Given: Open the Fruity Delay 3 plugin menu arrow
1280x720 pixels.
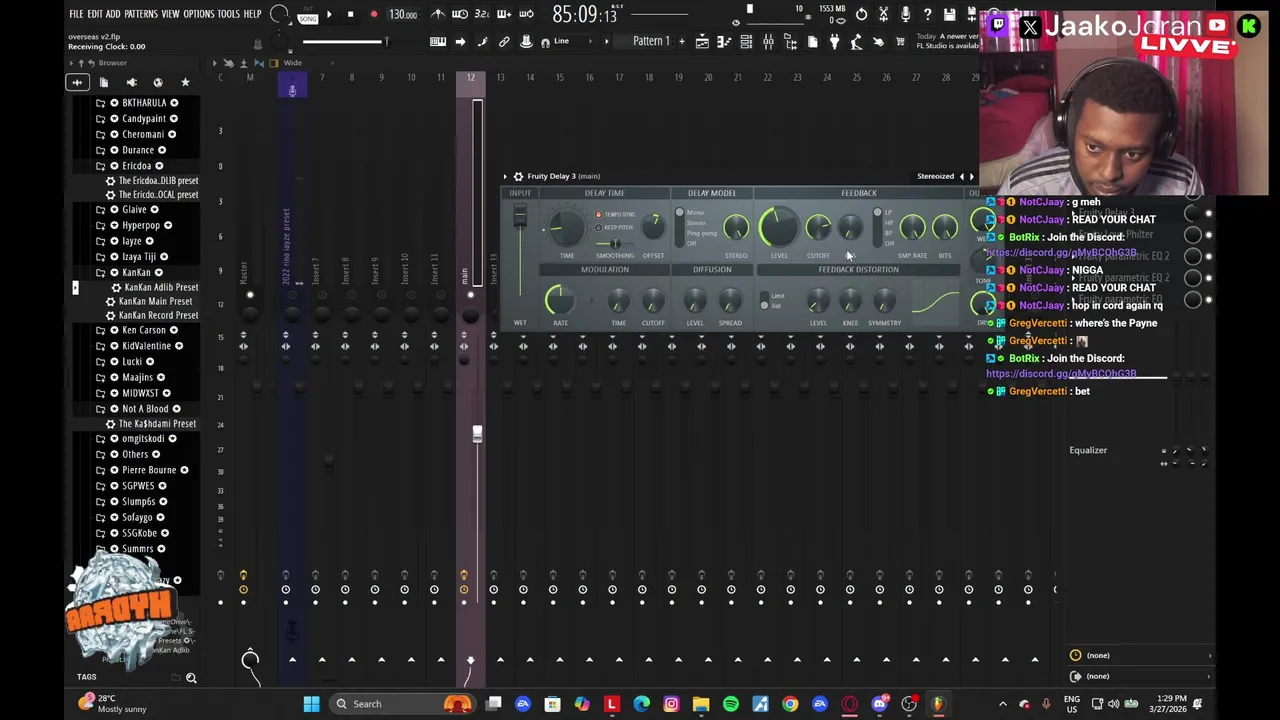Looking at the screenshot, I should pyautogui.click(x=505, y=176).
